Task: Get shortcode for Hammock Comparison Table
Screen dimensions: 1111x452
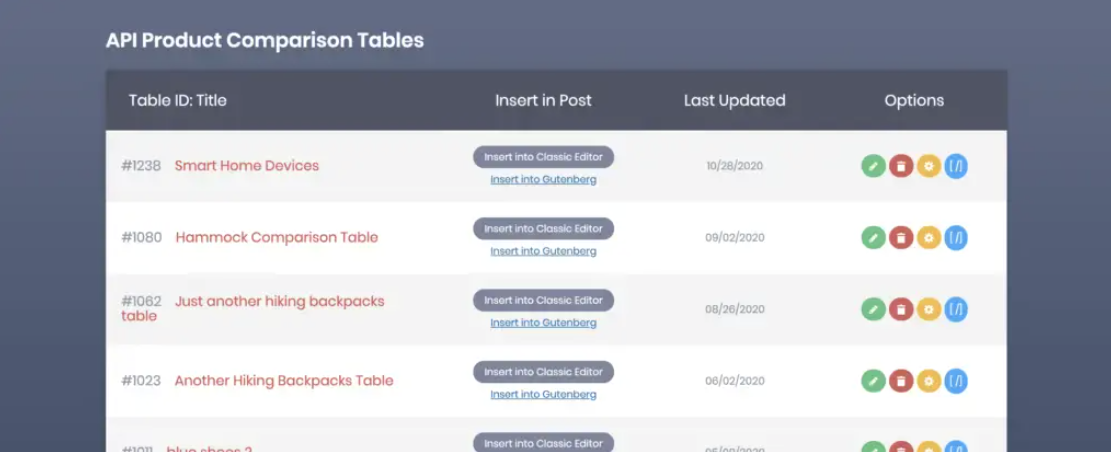Action: [956, 238]
